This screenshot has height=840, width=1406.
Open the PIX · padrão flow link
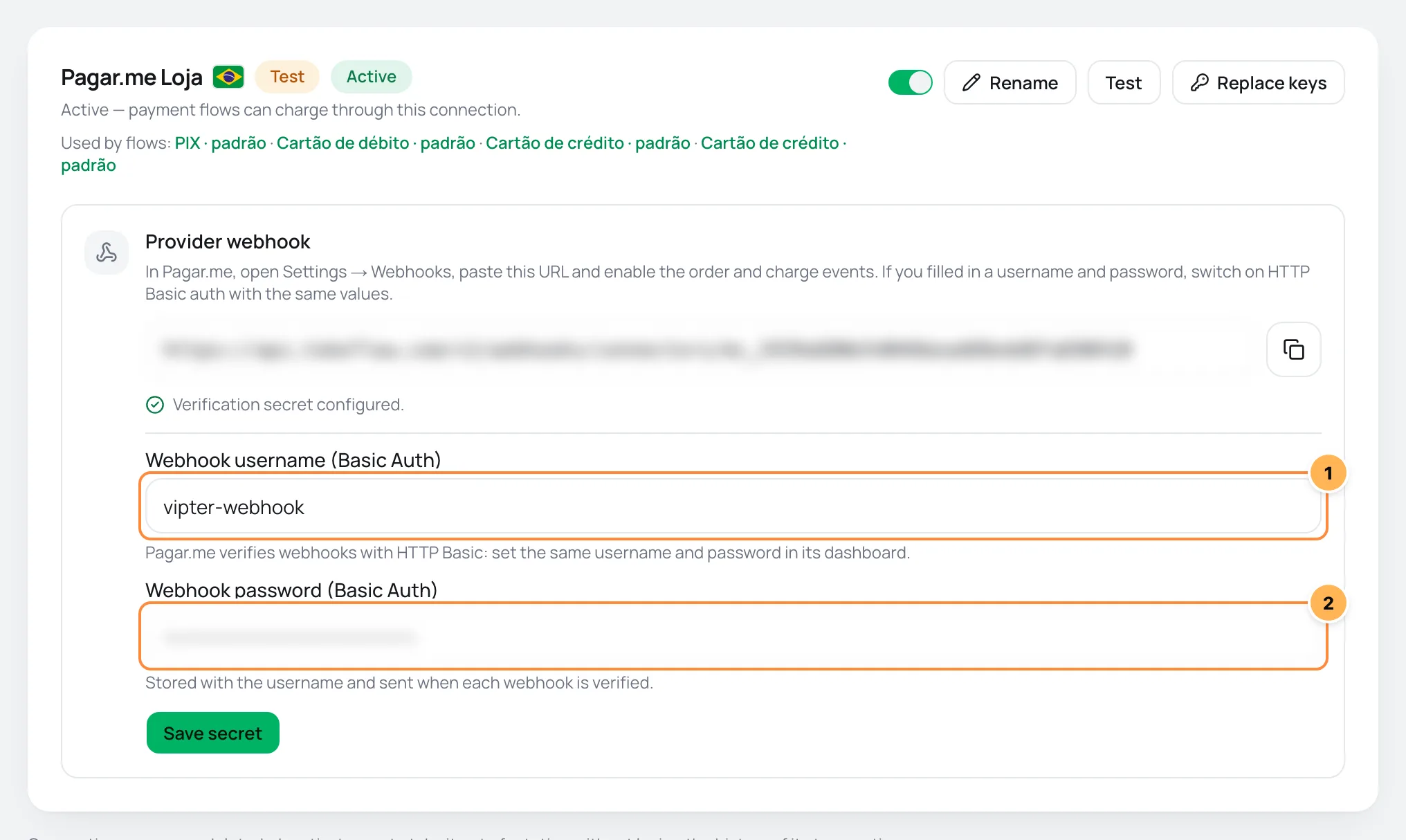pyautogui.click(x=220, y=143)
